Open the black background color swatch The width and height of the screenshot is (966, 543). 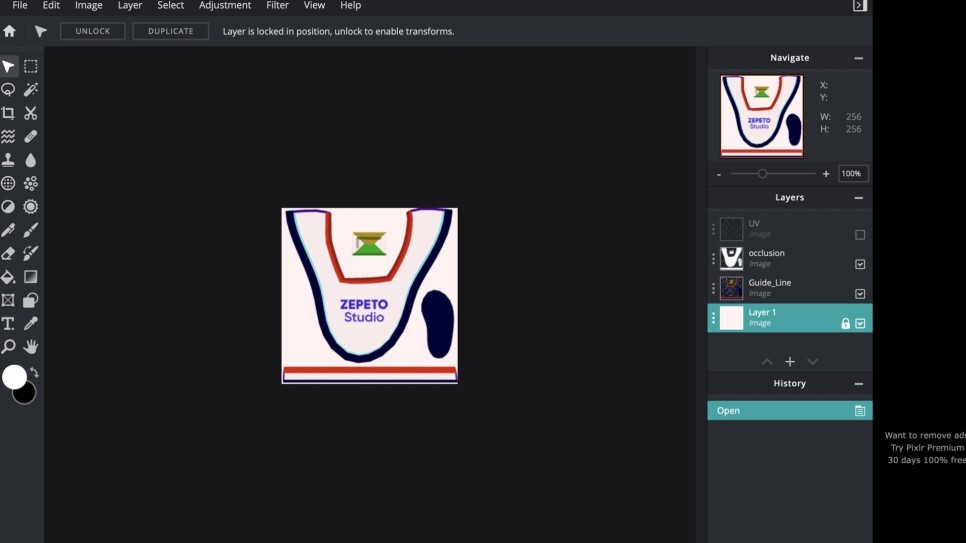(25, 394)
